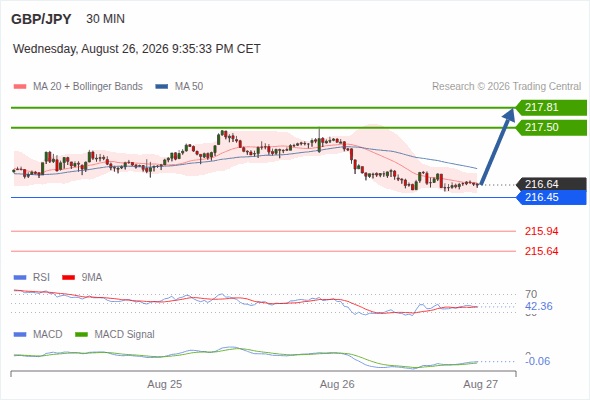This screenshot has width=590, height=400.
Task: Click the Aug 26 date marker
Action: coord(337,384)
